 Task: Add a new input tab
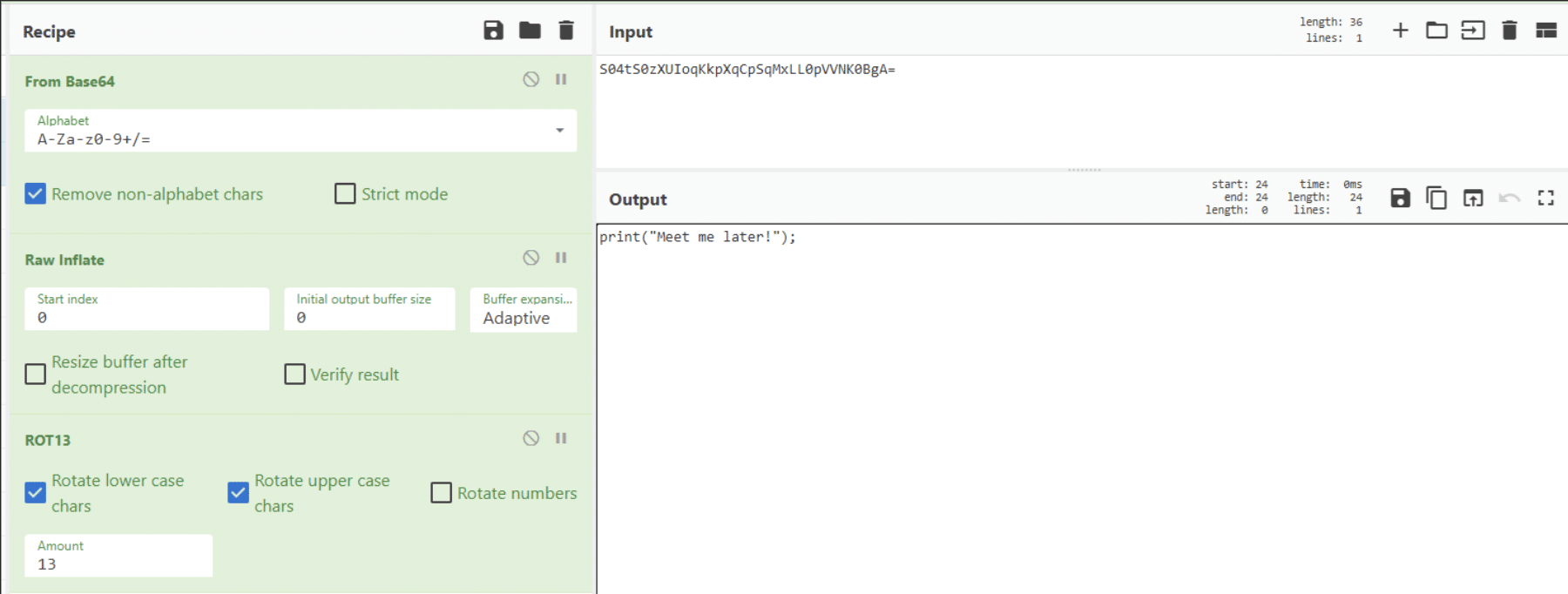(x=1400, y=30)
